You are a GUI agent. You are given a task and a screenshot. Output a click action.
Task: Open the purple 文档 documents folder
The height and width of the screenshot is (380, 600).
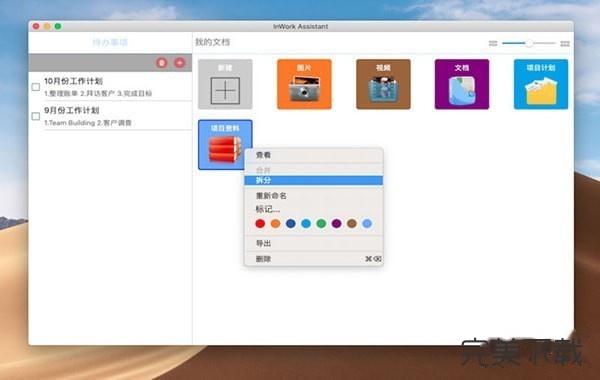pos(462,84)
